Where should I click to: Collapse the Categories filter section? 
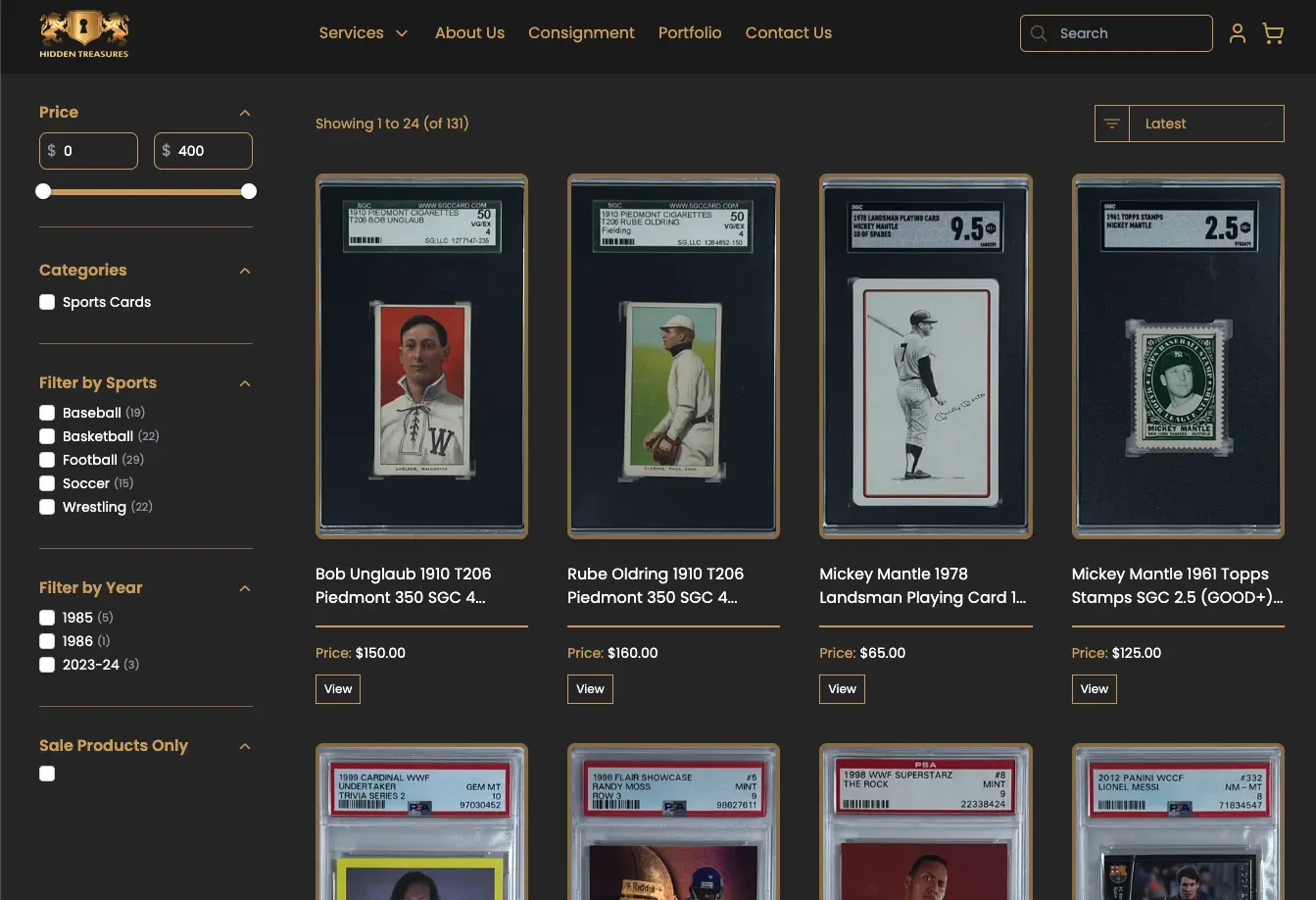(x=245, y=271)
